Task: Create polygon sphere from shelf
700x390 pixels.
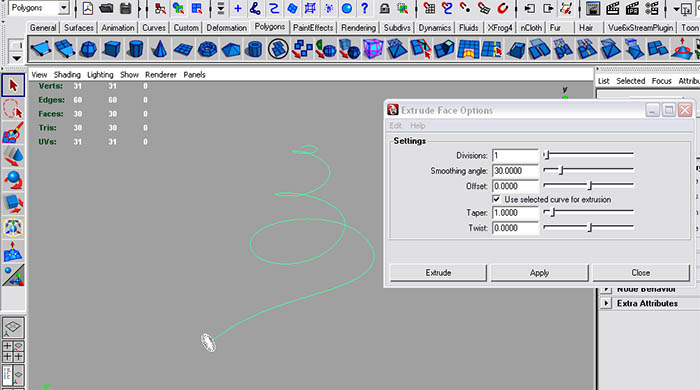Action: [x=88, y=49]
